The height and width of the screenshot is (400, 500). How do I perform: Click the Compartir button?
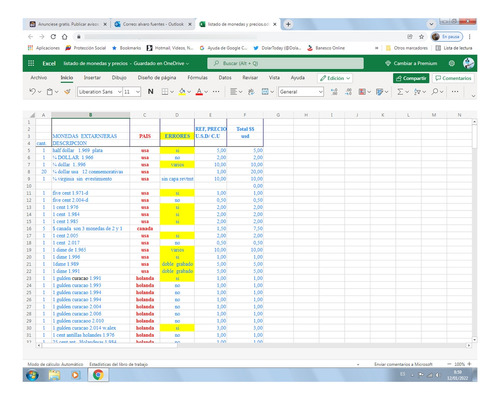click(411, 78)
